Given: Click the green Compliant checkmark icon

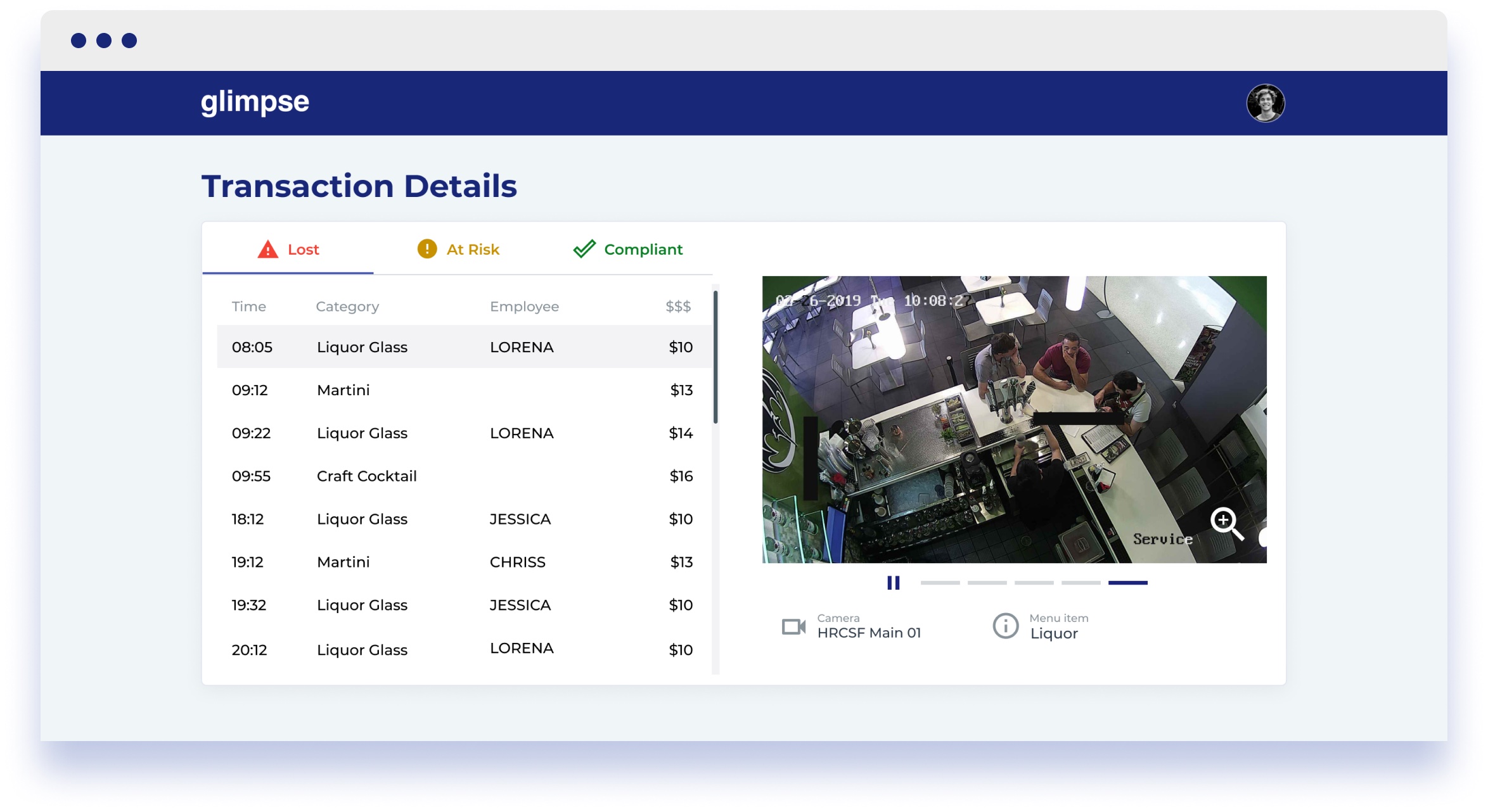Looking at the screenshot, I should [x=584, y=249].
